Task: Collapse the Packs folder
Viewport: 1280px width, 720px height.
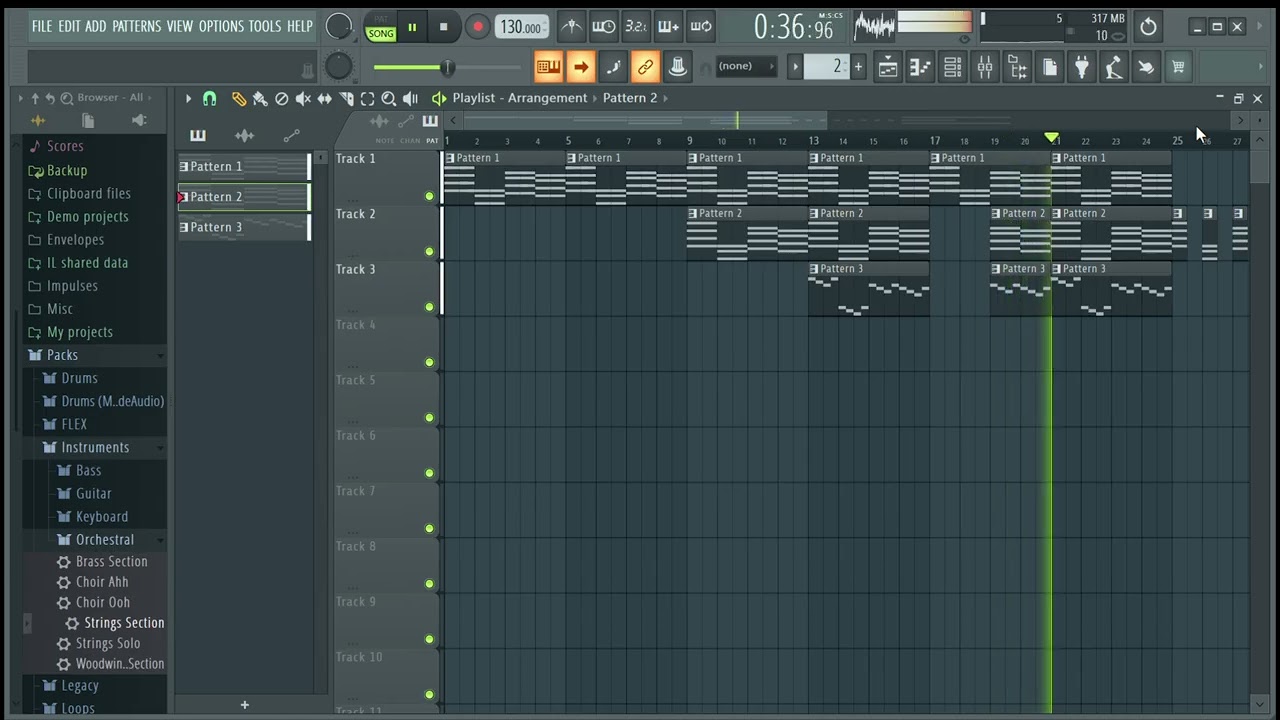Action: (x=62, y=355)
